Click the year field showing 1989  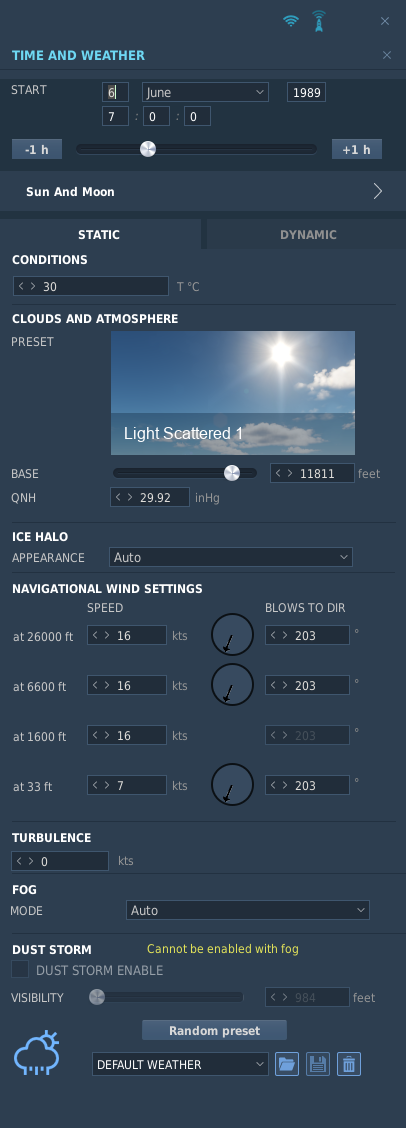(x=306, y=92)
